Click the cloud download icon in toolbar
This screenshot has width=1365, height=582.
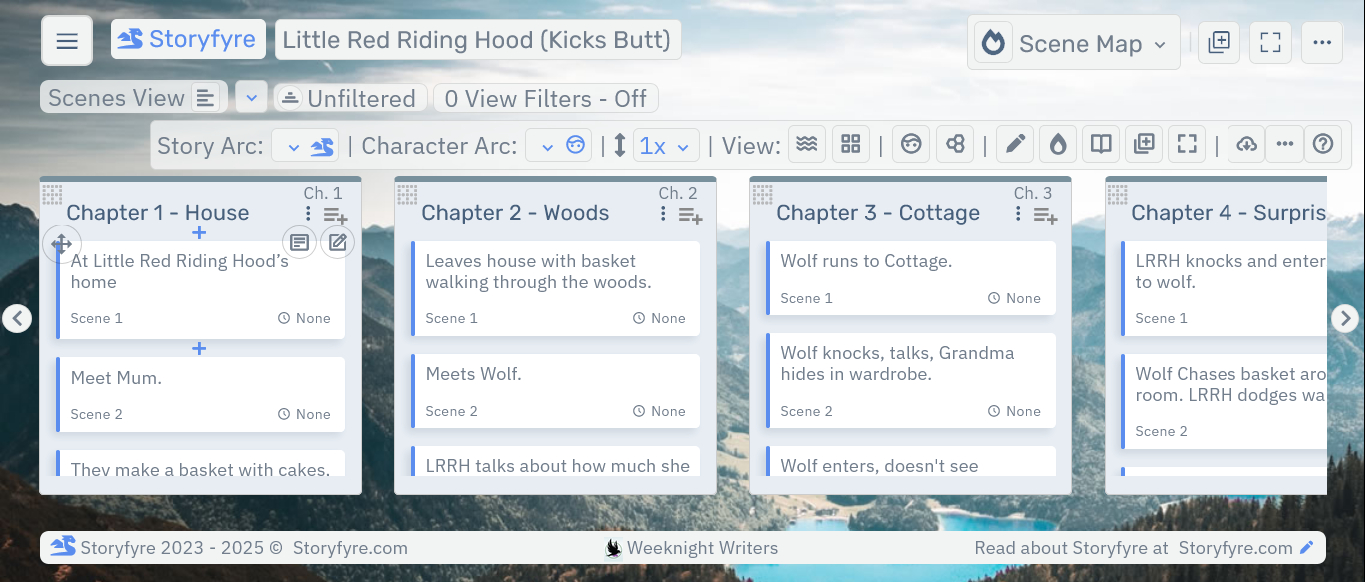point(1246,145)
